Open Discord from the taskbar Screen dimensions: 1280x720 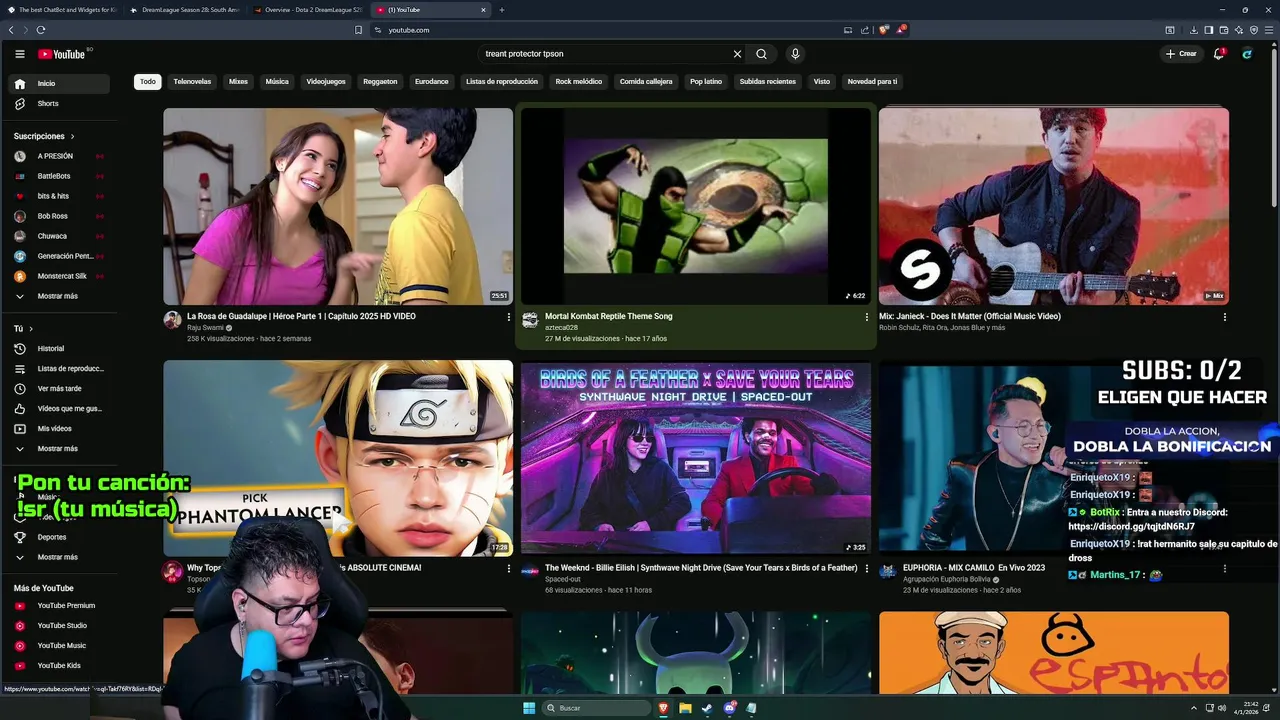coord(730,708)
